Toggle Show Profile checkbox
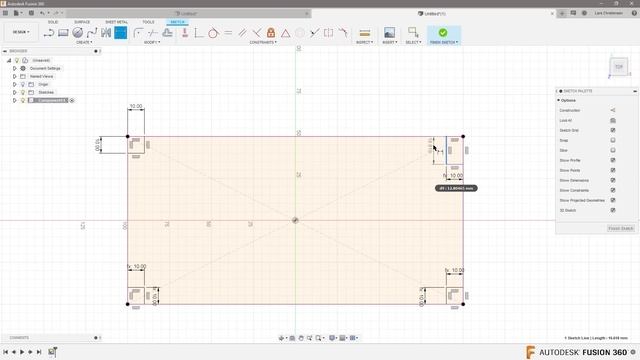The height and width of the screenshot is (360, 640). click(613, 160)
